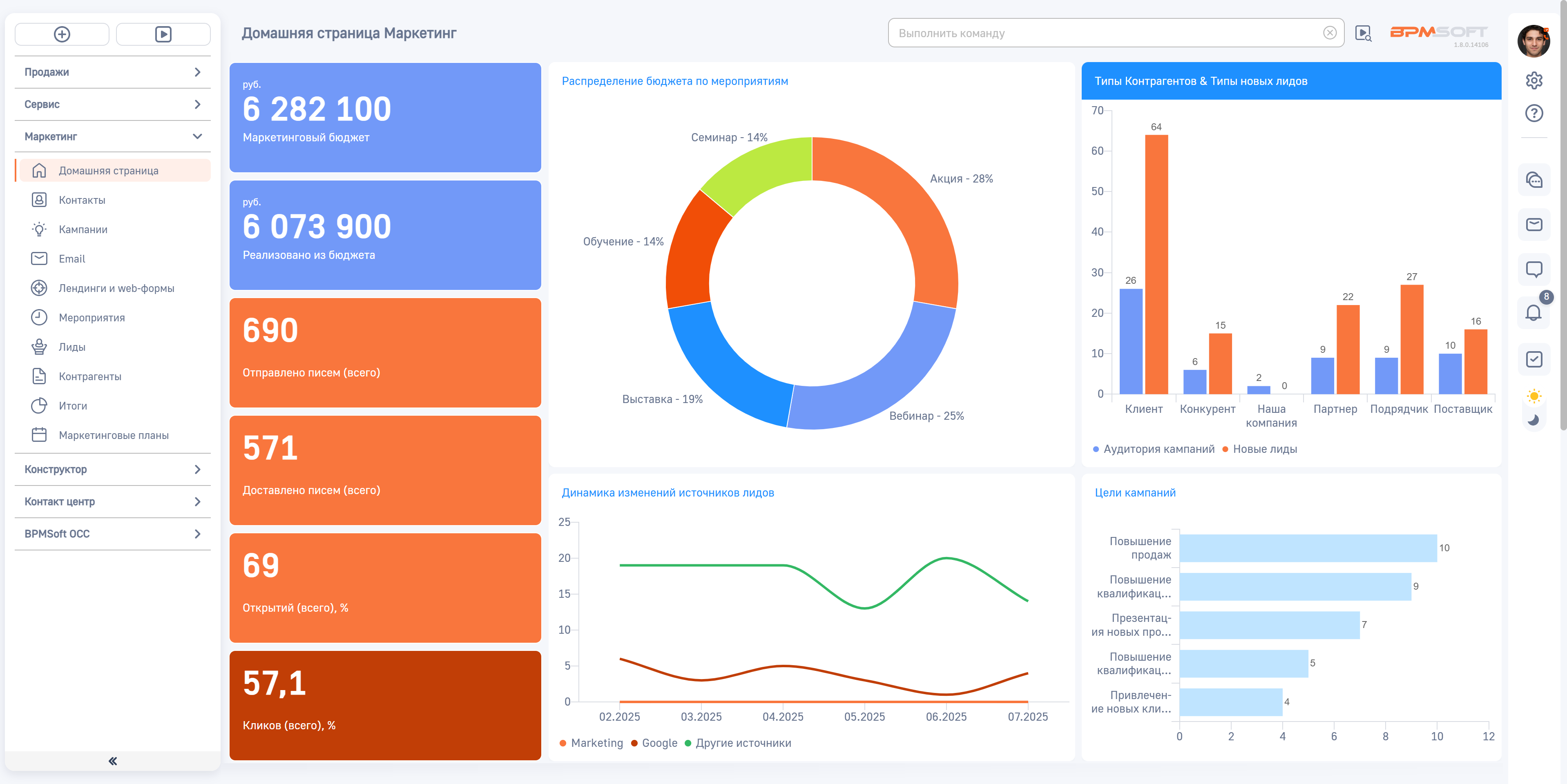The width and height of the screenshot is (1567, 784).
Task: Expand the Продажи section
Action: (x=112, y=72)
